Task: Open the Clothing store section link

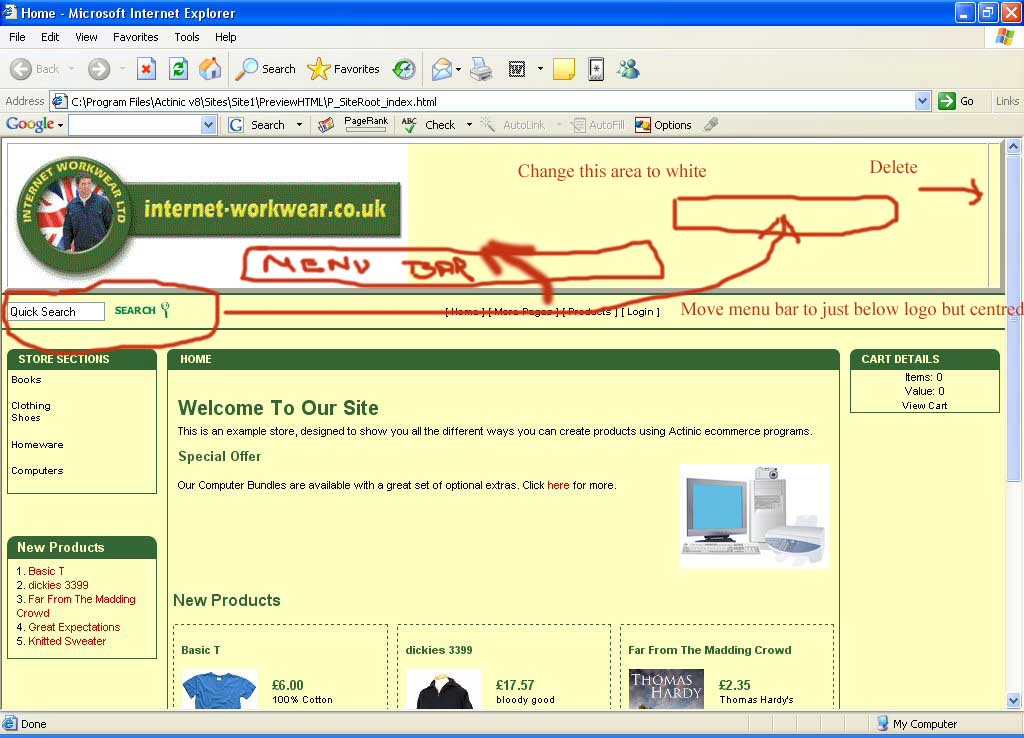Action: coord(31,405)
